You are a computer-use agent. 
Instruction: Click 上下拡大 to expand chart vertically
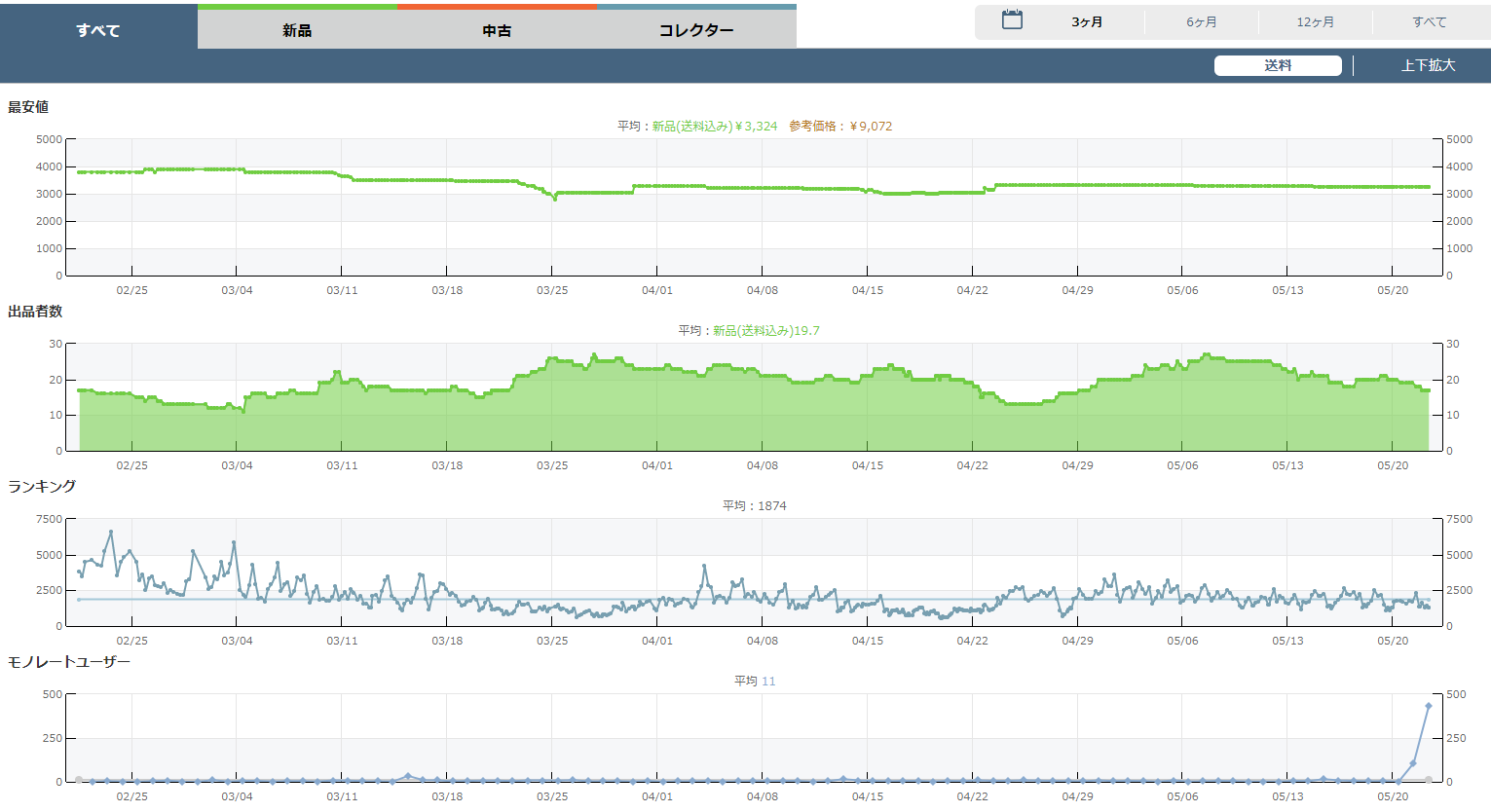click(x=1428, y=65)
